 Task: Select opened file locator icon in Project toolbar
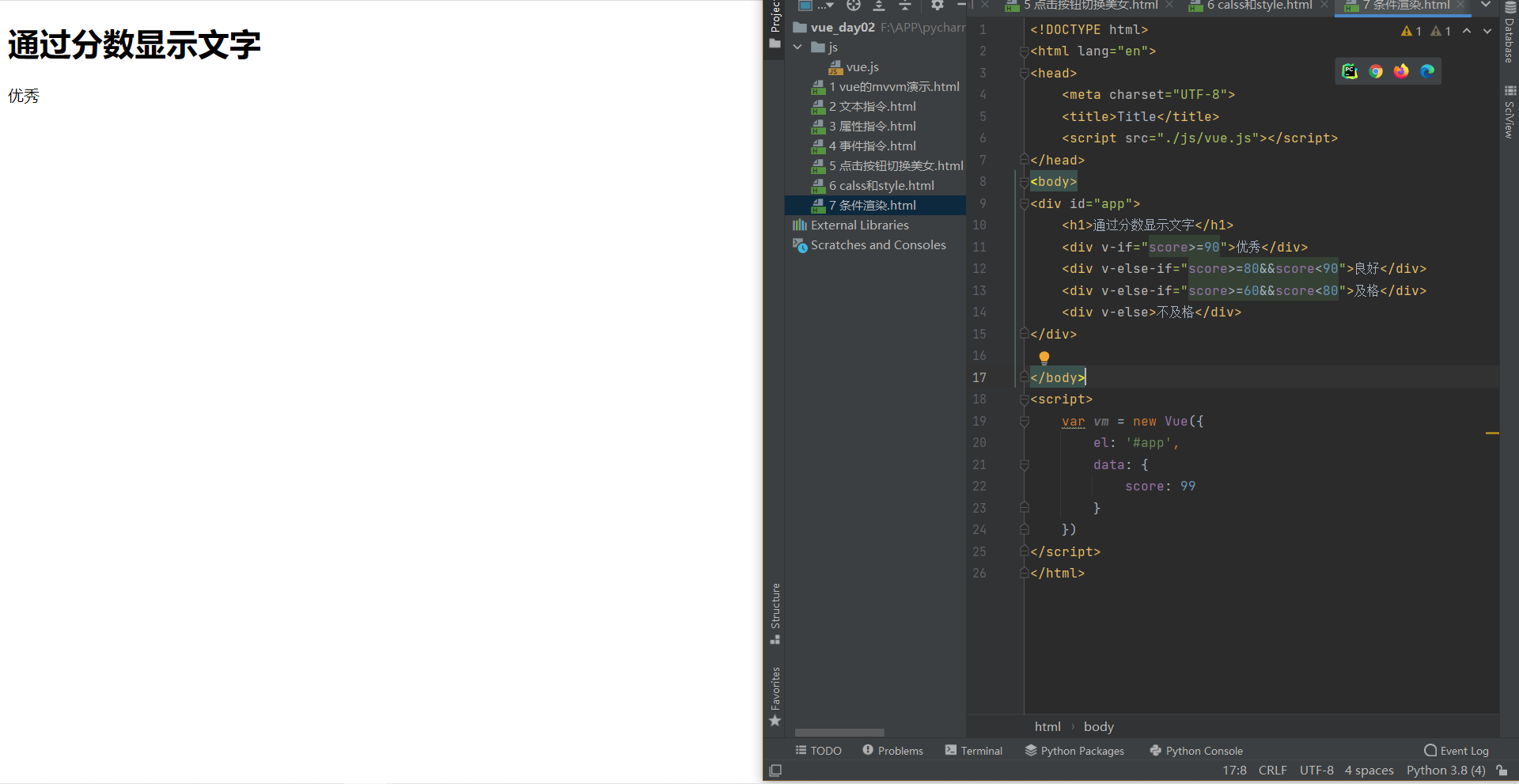[x=854, y=6]
